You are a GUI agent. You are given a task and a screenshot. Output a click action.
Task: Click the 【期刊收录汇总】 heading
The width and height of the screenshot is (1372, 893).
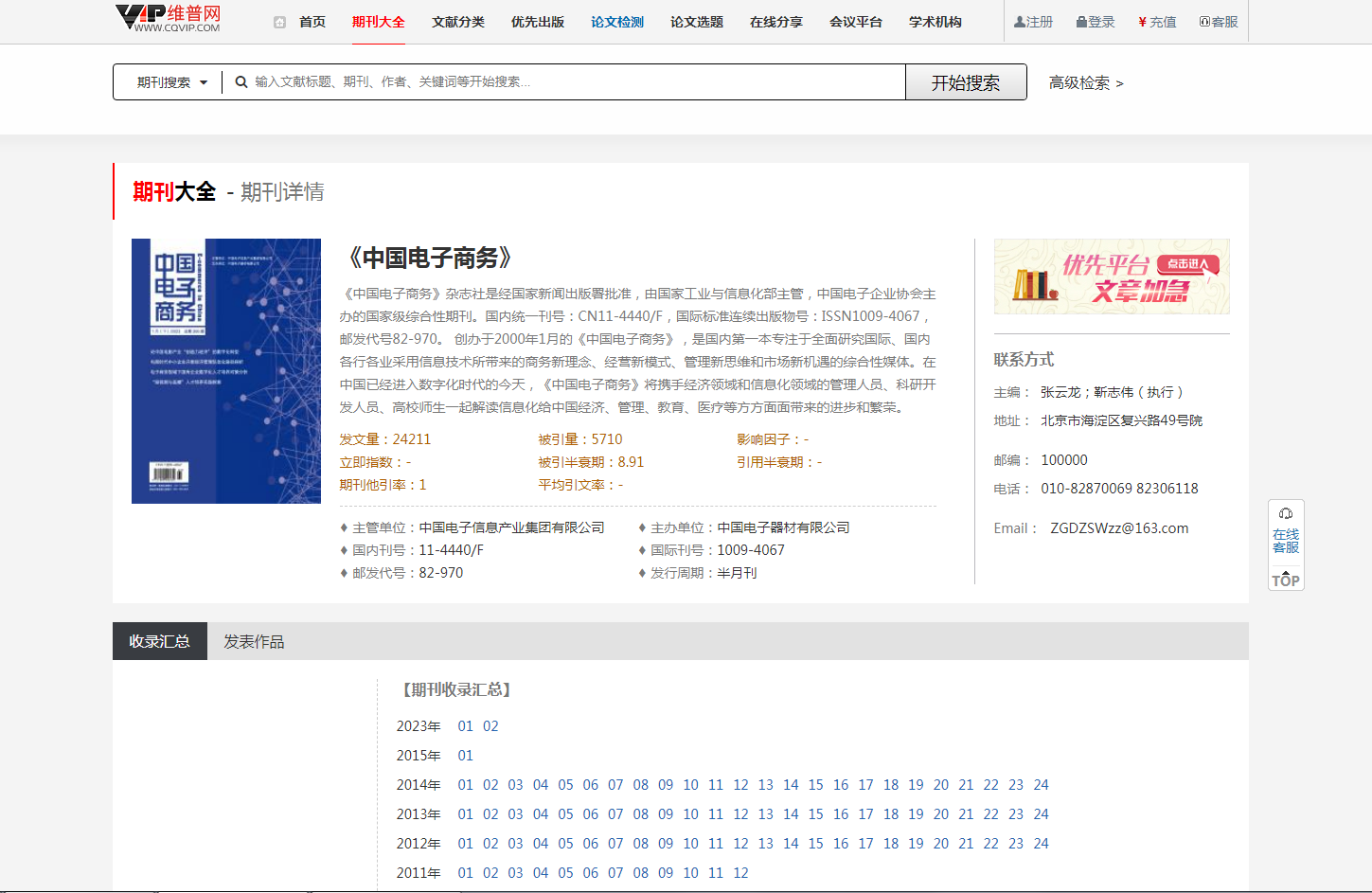pos(457,689)
